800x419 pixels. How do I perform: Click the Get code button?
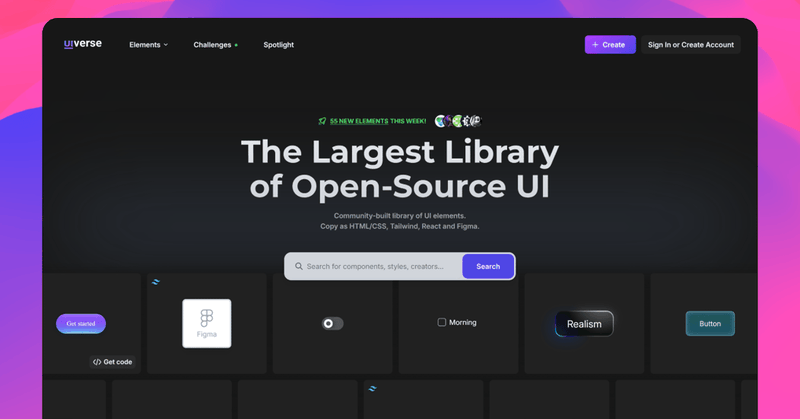[112, 362]
